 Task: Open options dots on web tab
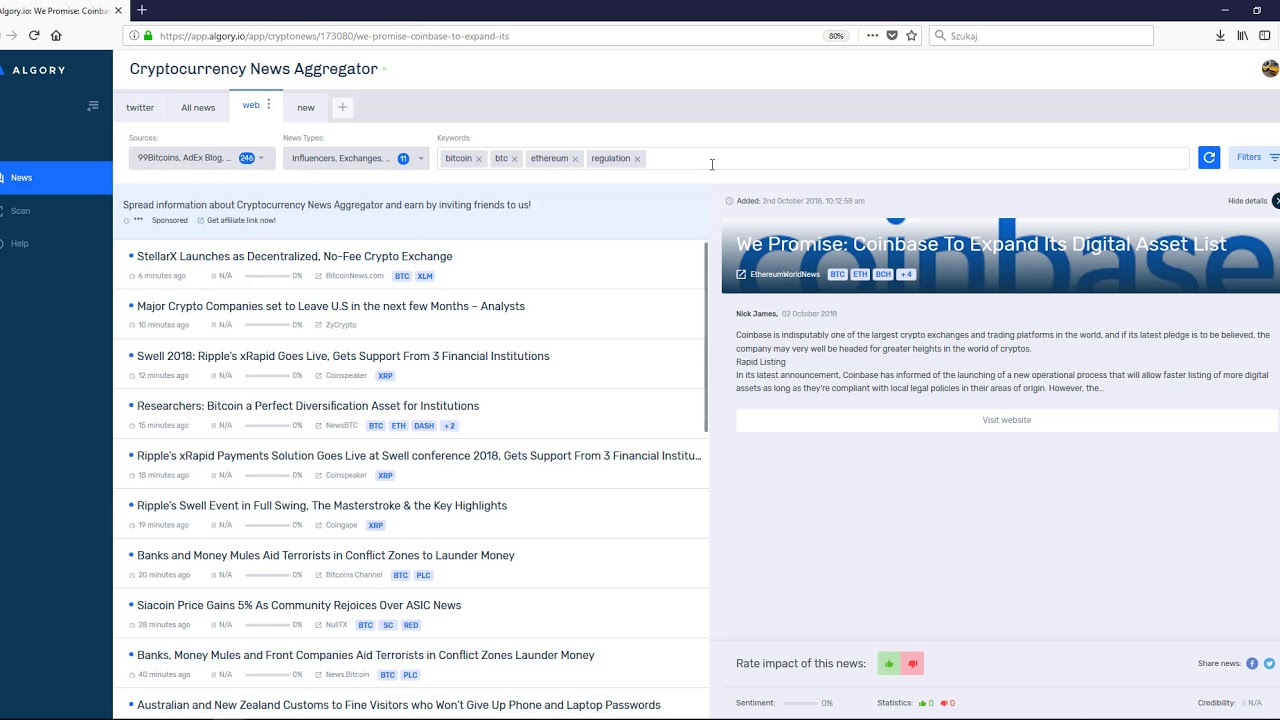(268, 105)
